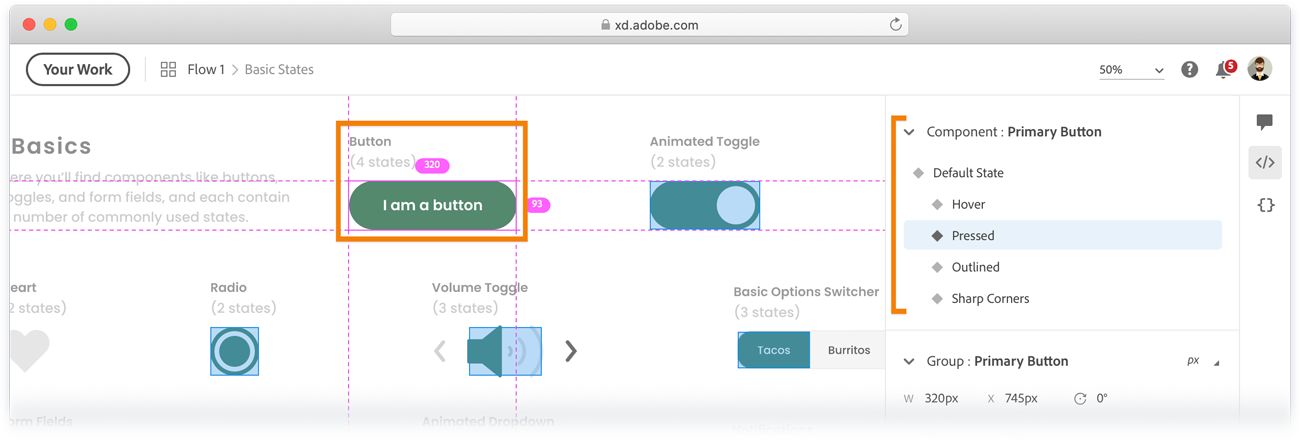Viewport: 1300px width, 443px height.
Task: Collapse the Group Primary Button section
Action: pos(909,361)
